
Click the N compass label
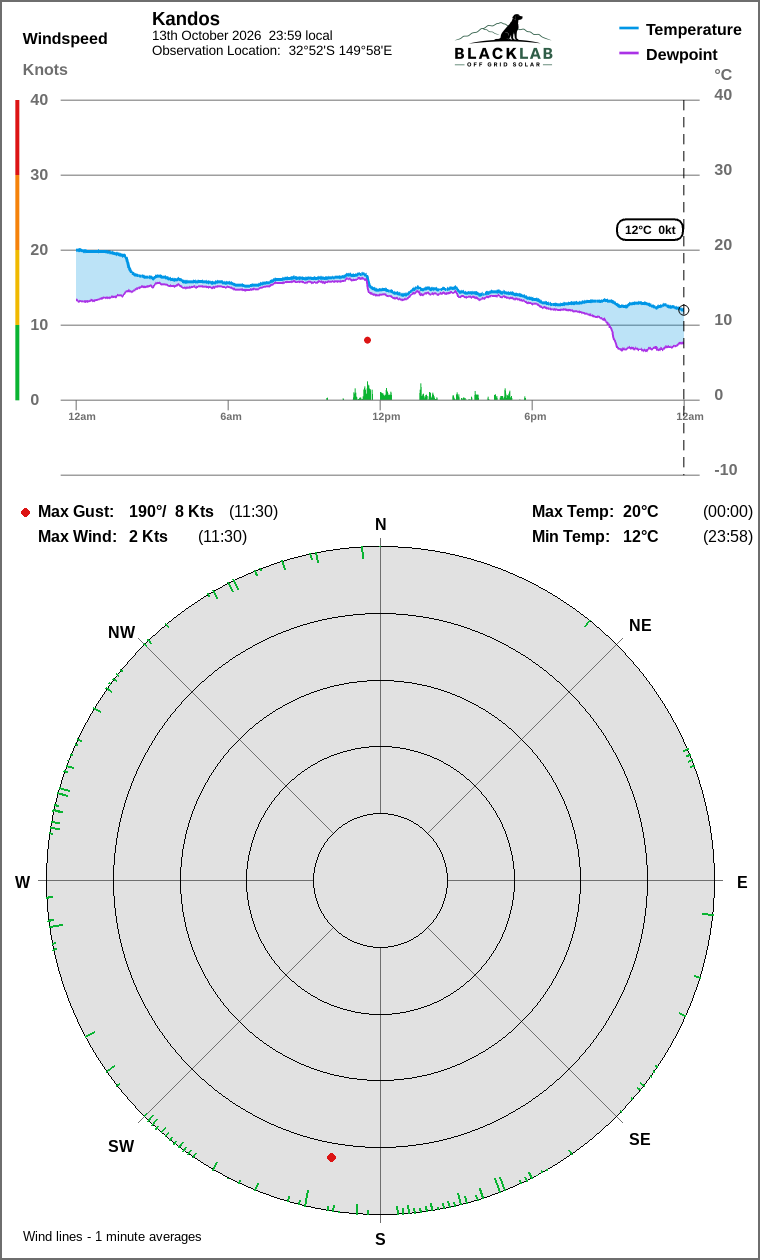(380, 525)
